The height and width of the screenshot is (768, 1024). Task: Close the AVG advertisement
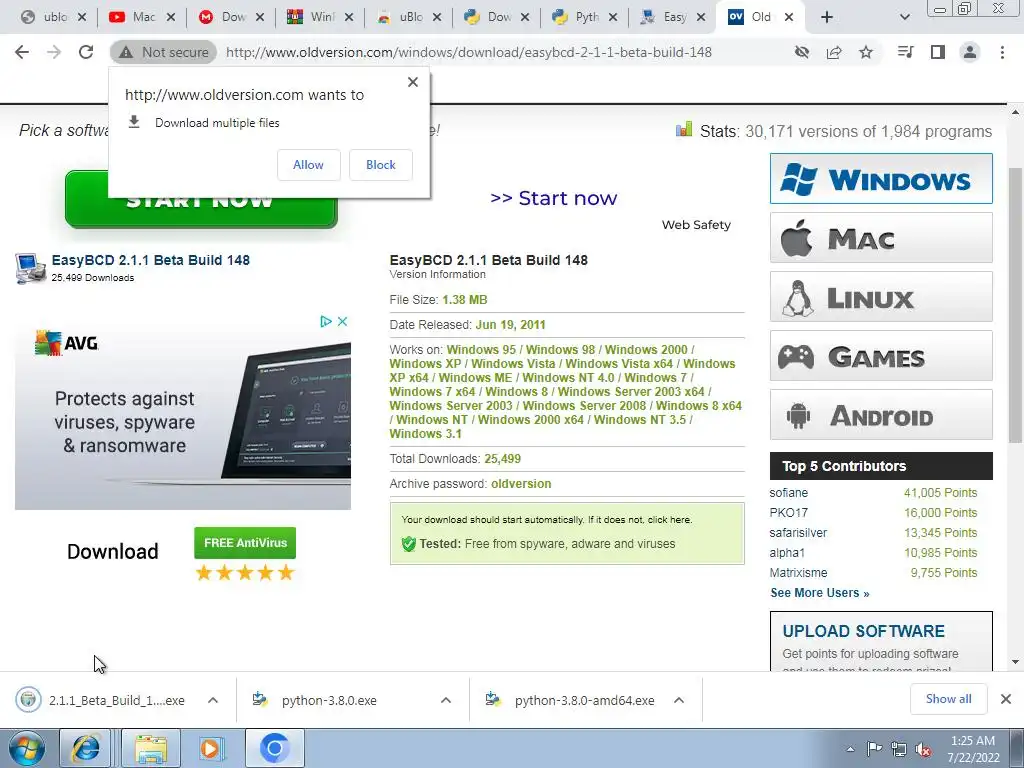pos(342,321)
